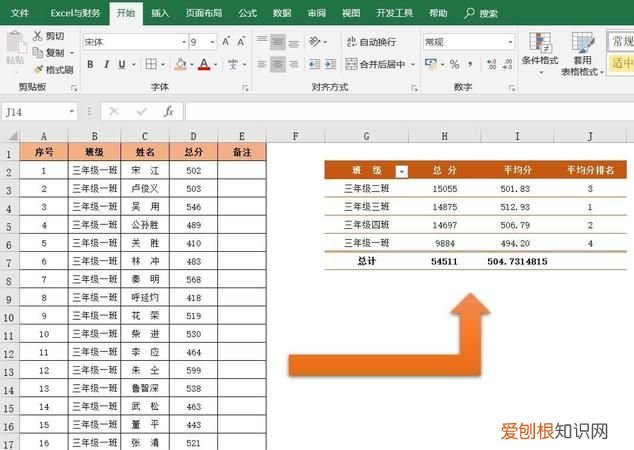This screenshot has height=450, width=634.
Task: Open Format as Table (套用表格格式)
Action: click(582, 54)
